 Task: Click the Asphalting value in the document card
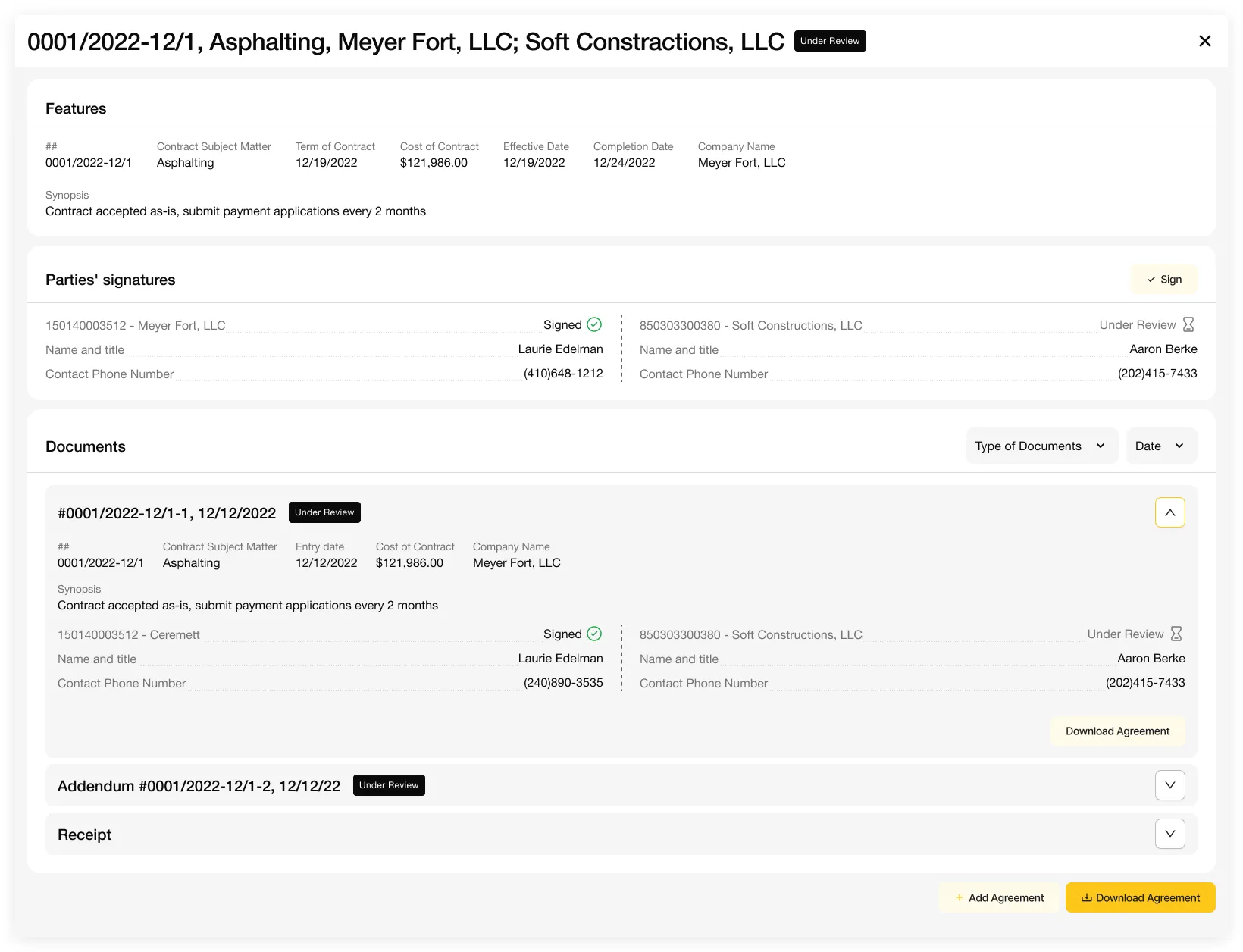click(x=192, y=563)
